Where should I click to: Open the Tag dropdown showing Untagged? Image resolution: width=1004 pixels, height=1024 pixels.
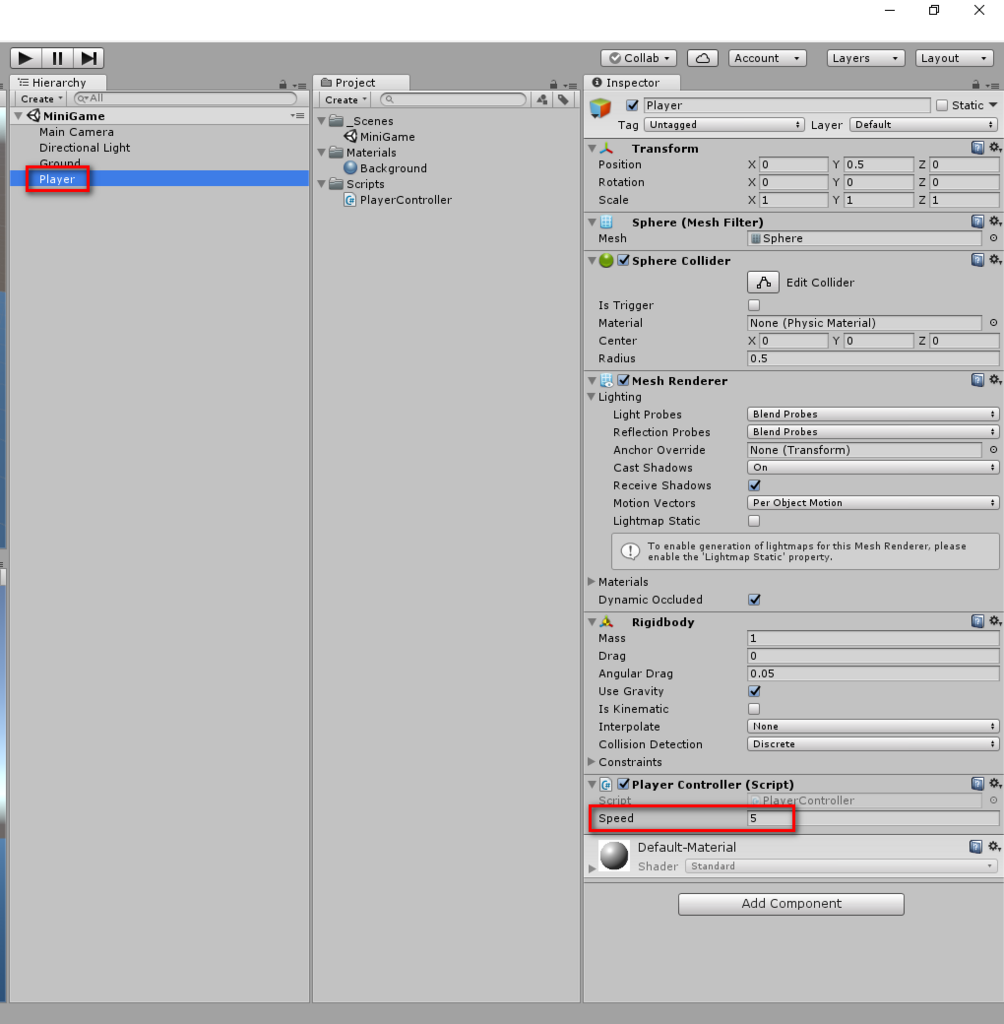click(724, 125)
